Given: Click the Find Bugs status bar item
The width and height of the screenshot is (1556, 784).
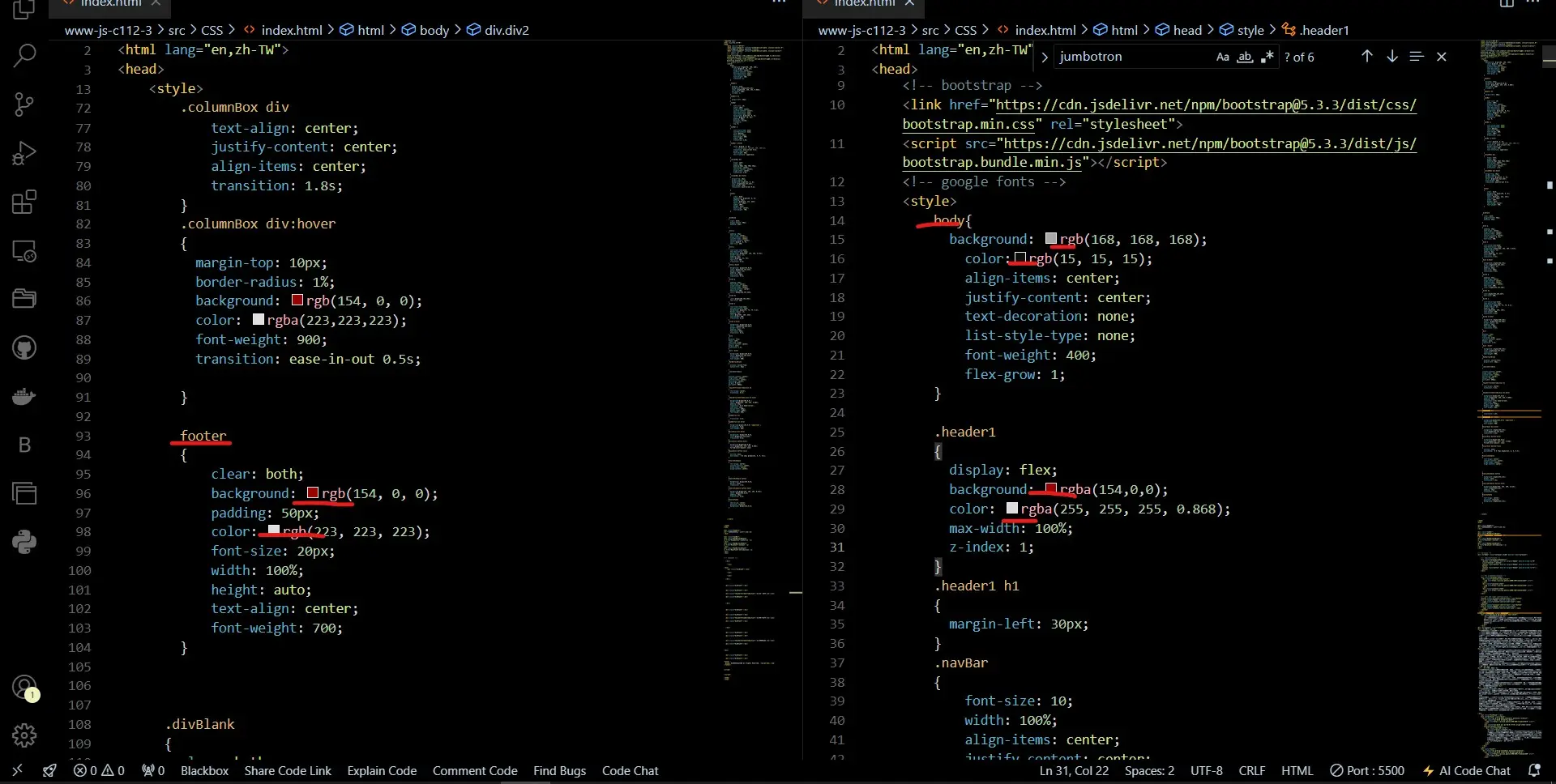Looking at the screenshot, I should click(559, 771).
